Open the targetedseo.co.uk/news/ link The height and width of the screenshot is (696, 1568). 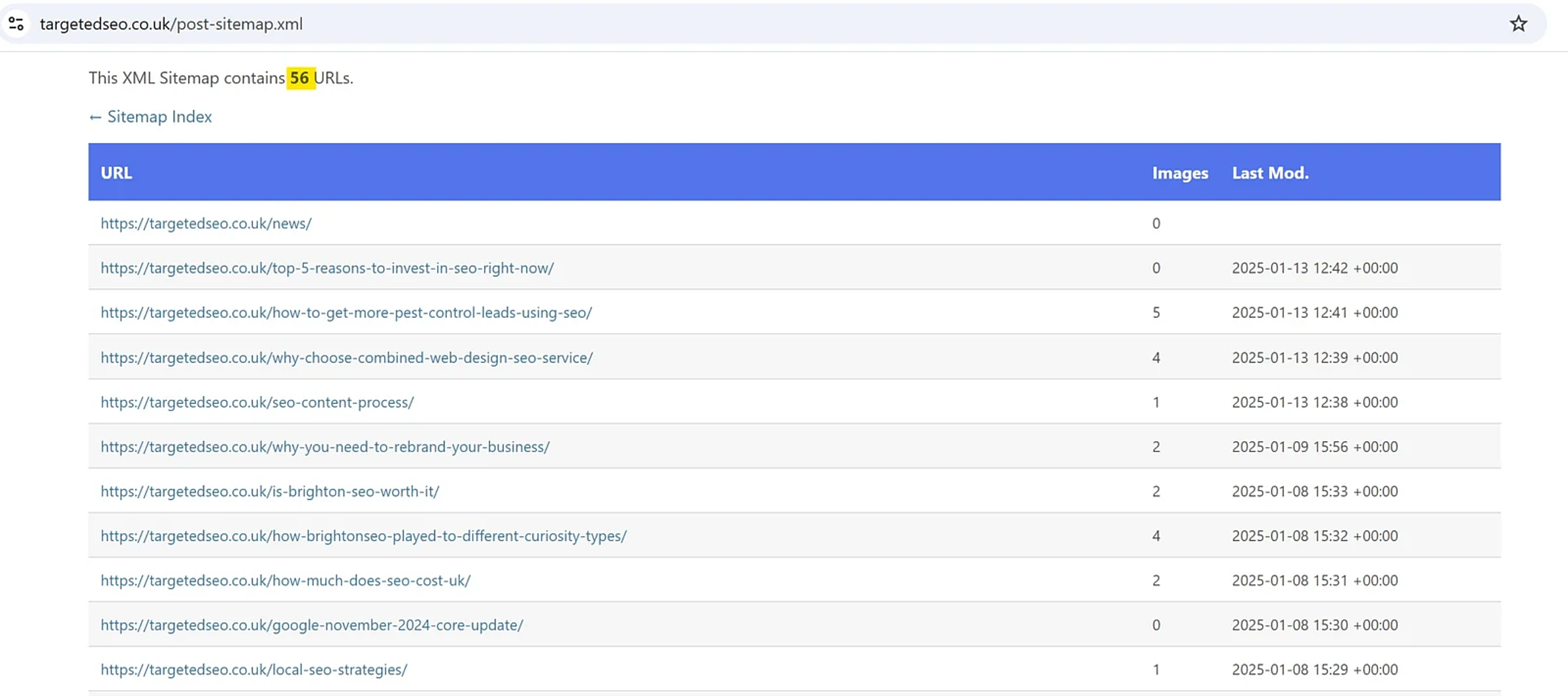click(206, 224)
